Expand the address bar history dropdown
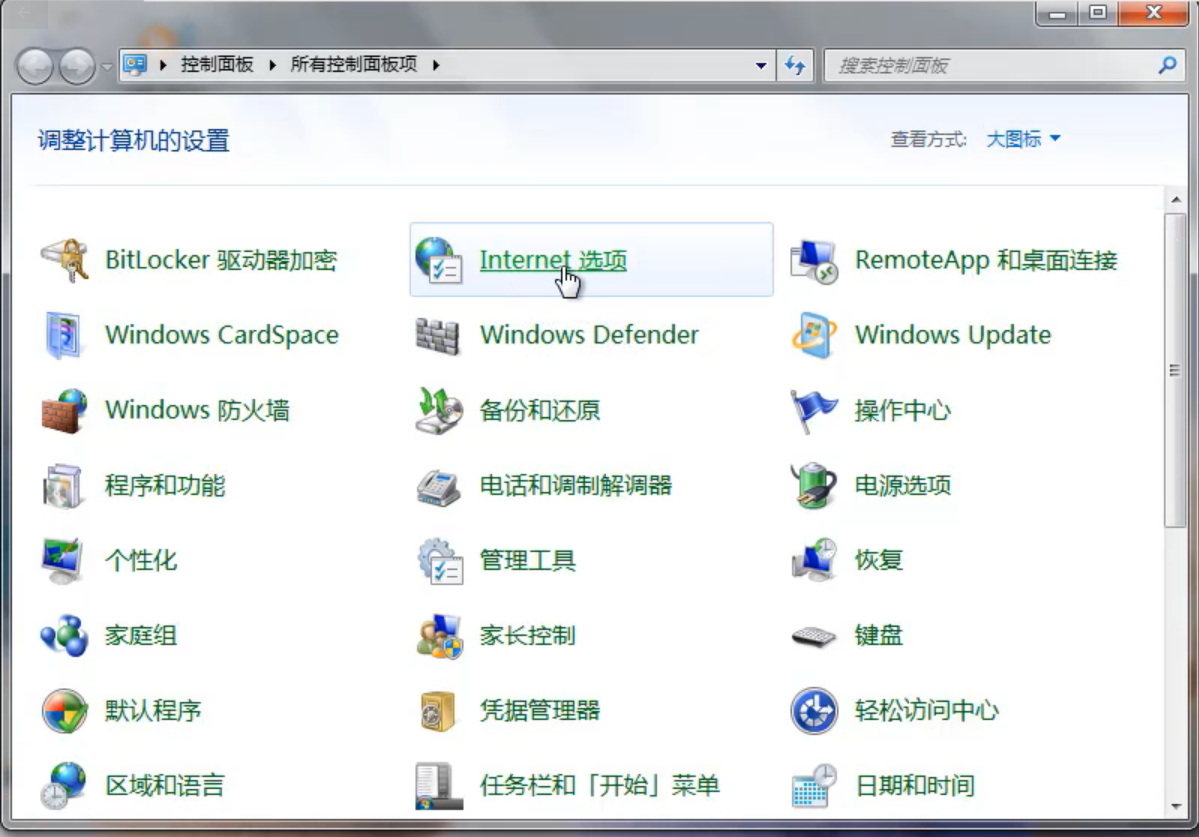This screenshot has height=837, width=1199. pyautogui.click(x=759, y=64)
